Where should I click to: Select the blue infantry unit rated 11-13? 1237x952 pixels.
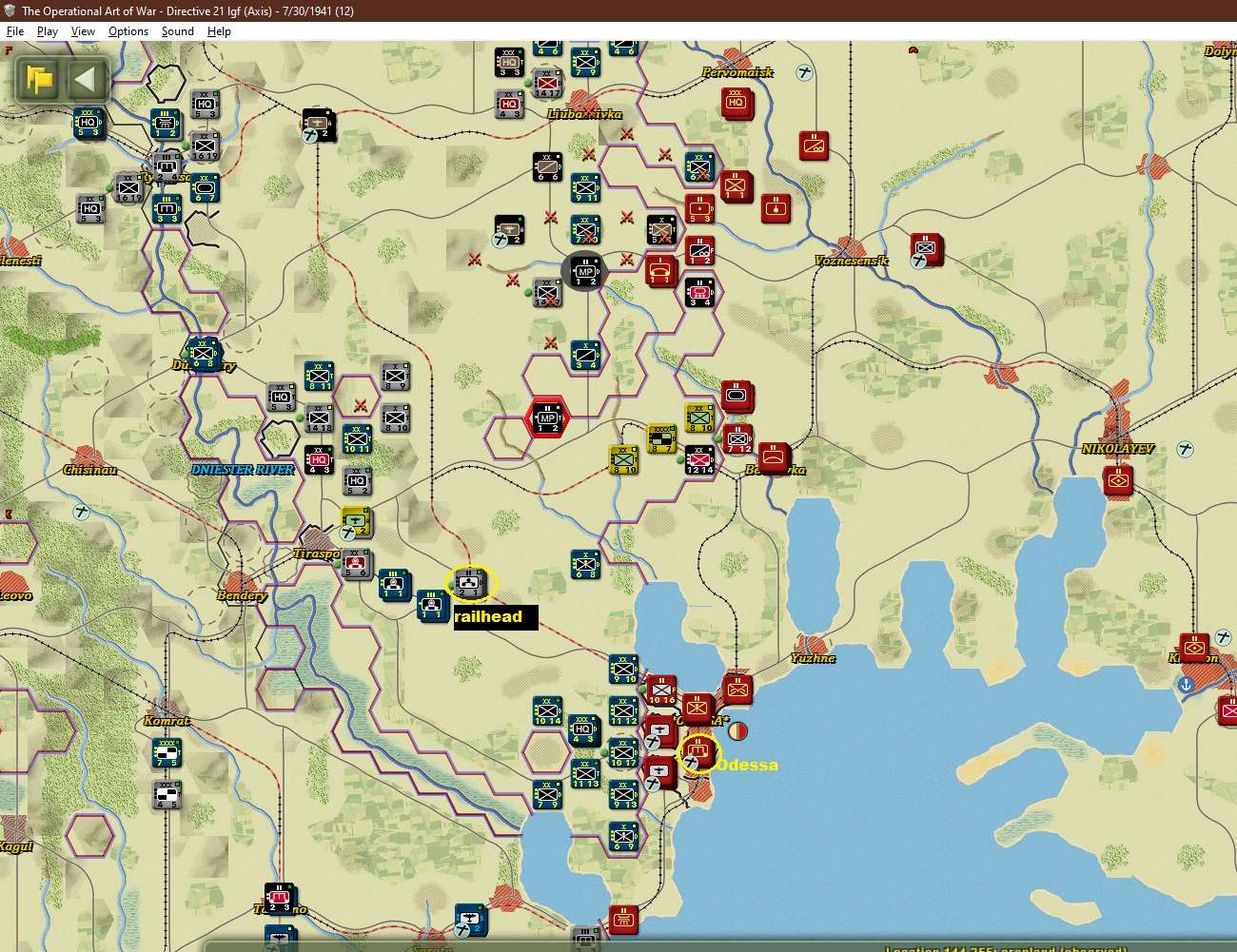585,773
